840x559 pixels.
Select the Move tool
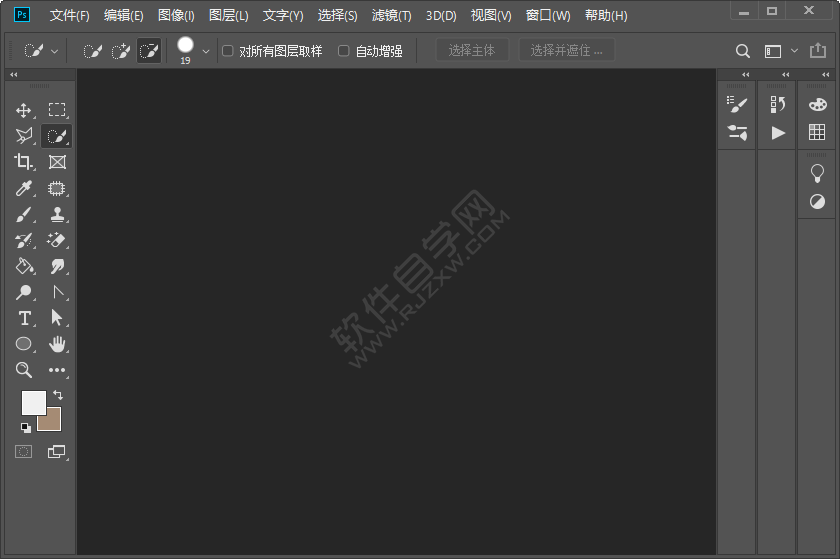pyautogui.click(x=24, y=110)
